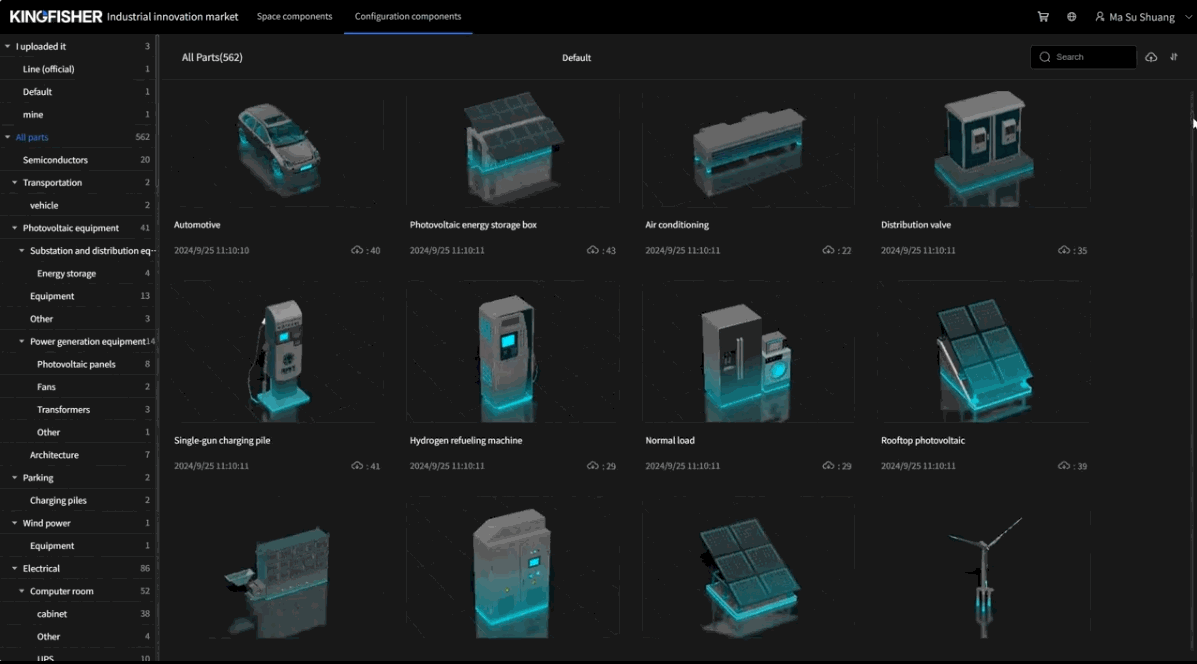Click the Industrial innovation market title

pos(173,17)
